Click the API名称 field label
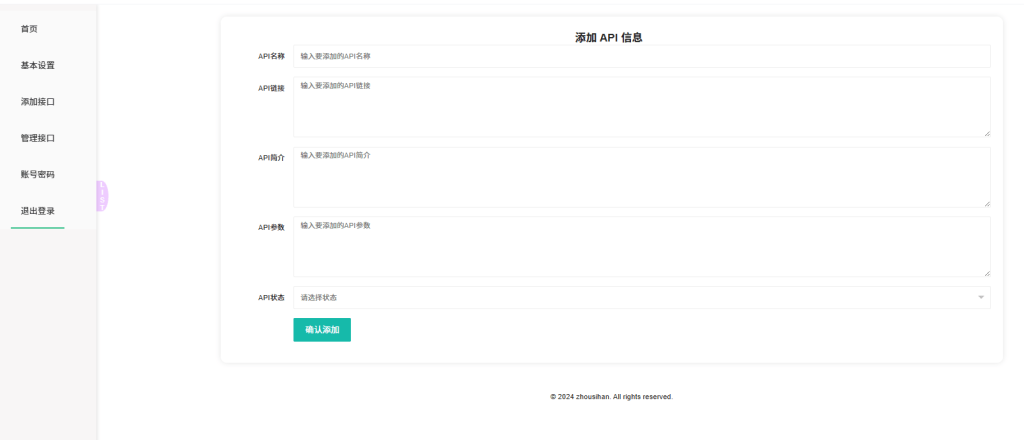The image size is (1024, 440). click(x=272, y=56)
